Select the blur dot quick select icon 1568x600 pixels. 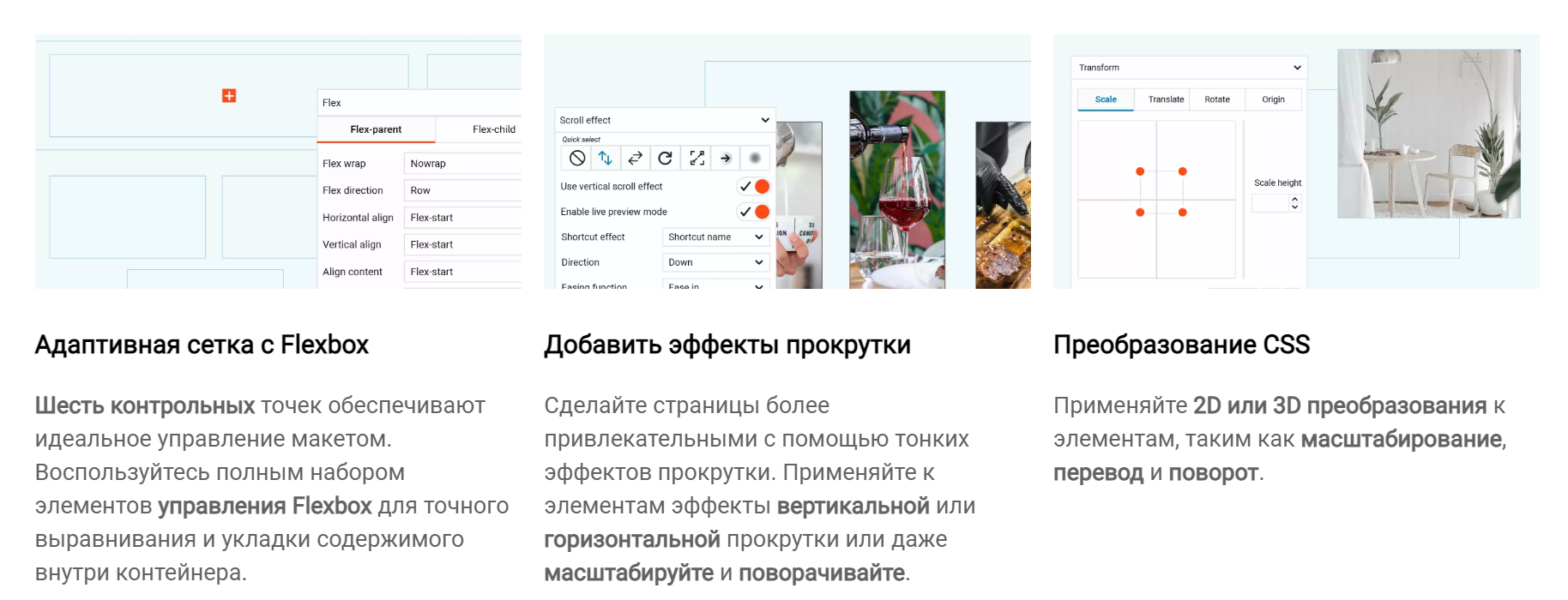(x=755, y=158)
